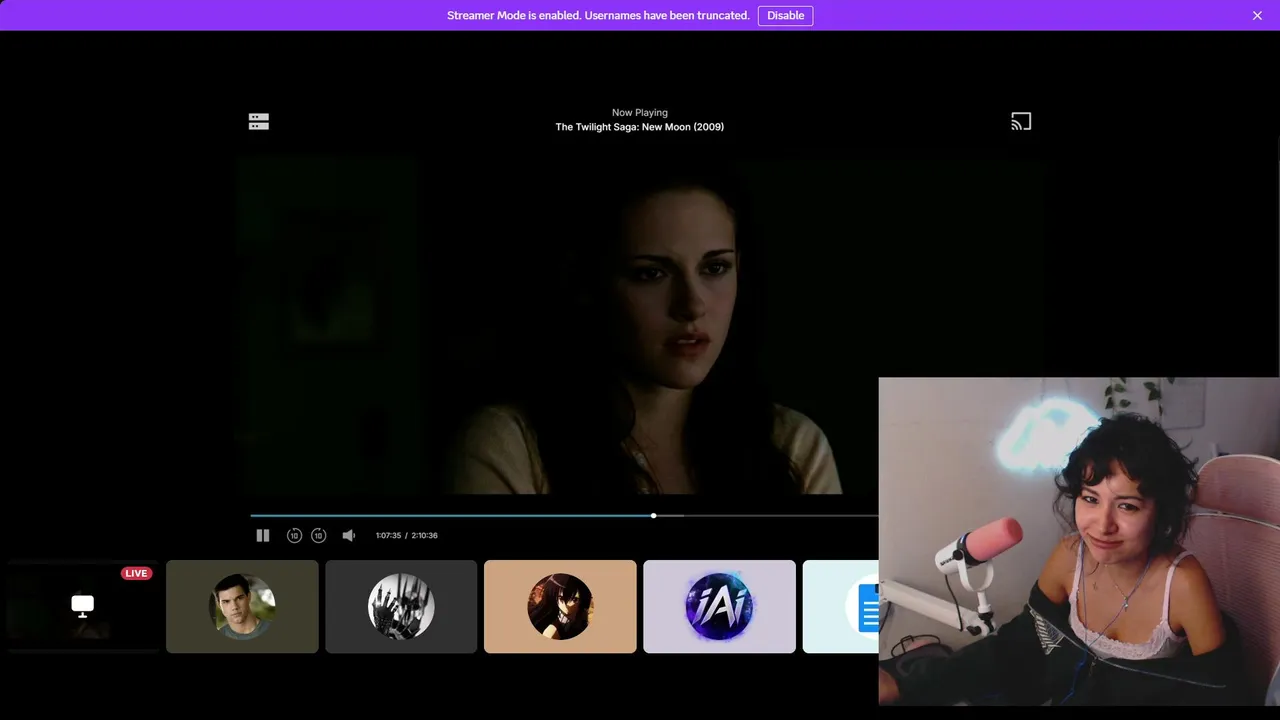
Task: Pause the movie playback
Action: click(x=263, y=536)
